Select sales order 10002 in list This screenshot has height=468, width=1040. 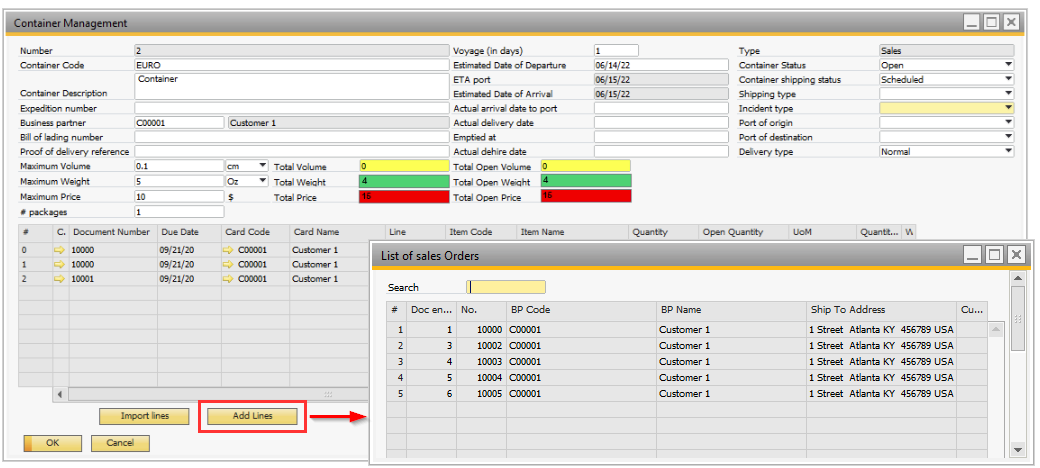[686, 345]
